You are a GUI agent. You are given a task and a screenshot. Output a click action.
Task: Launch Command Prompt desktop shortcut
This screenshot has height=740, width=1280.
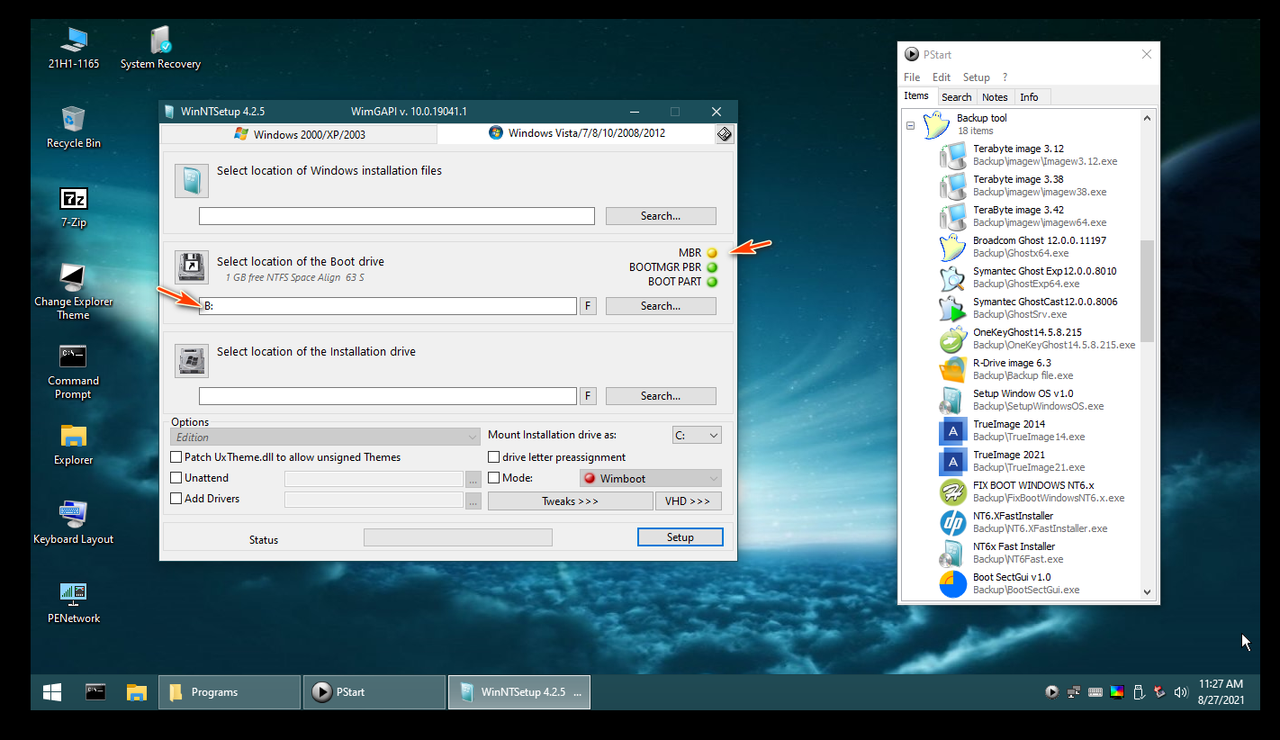[x=73, y=371]
